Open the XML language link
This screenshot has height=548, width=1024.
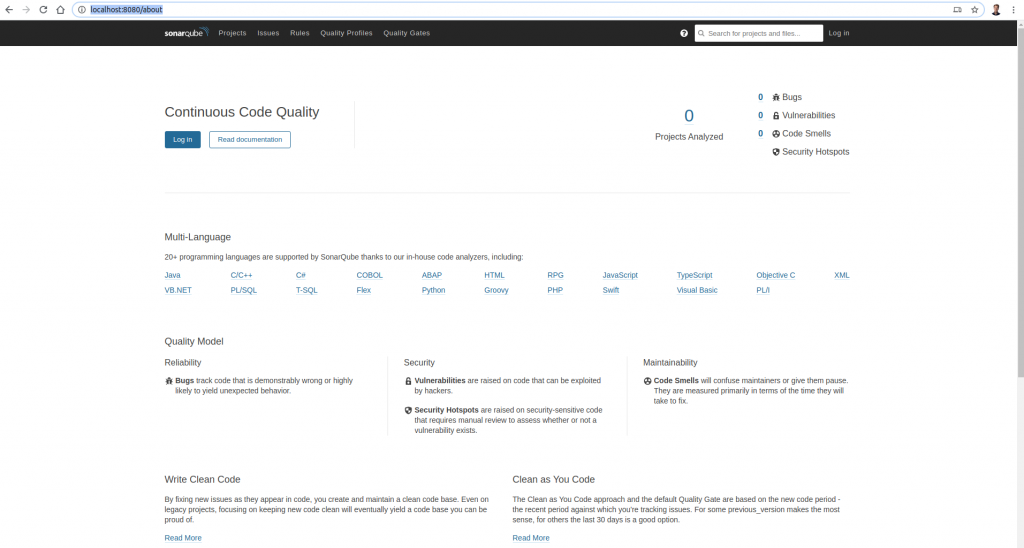pos(842,276)
